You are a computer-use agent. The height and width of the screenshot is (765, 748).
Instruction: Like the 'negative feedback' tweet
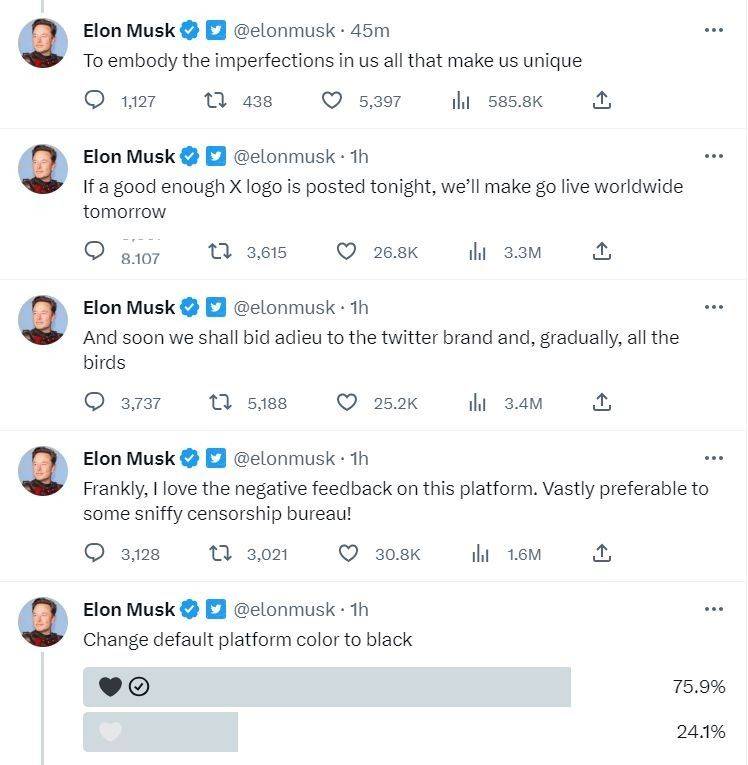pos(348,553)
